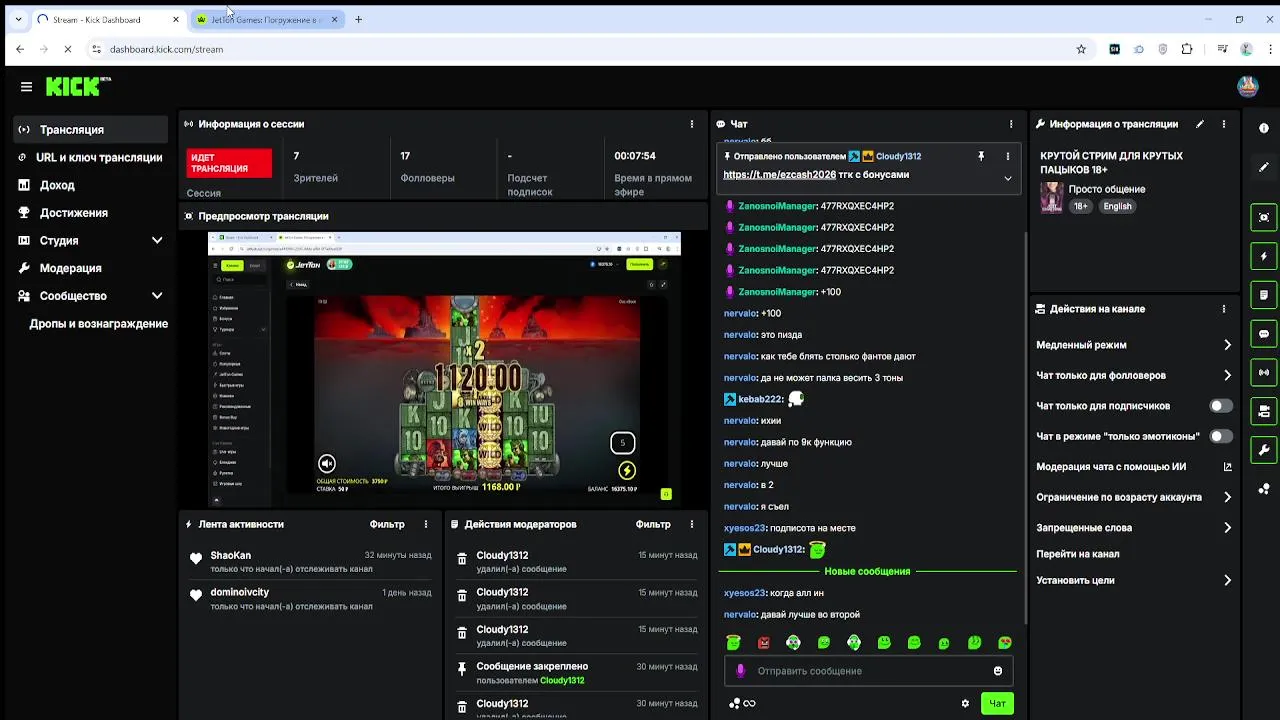
Task: Open the browser tab list dropdown
Action: tap(18, 19)
